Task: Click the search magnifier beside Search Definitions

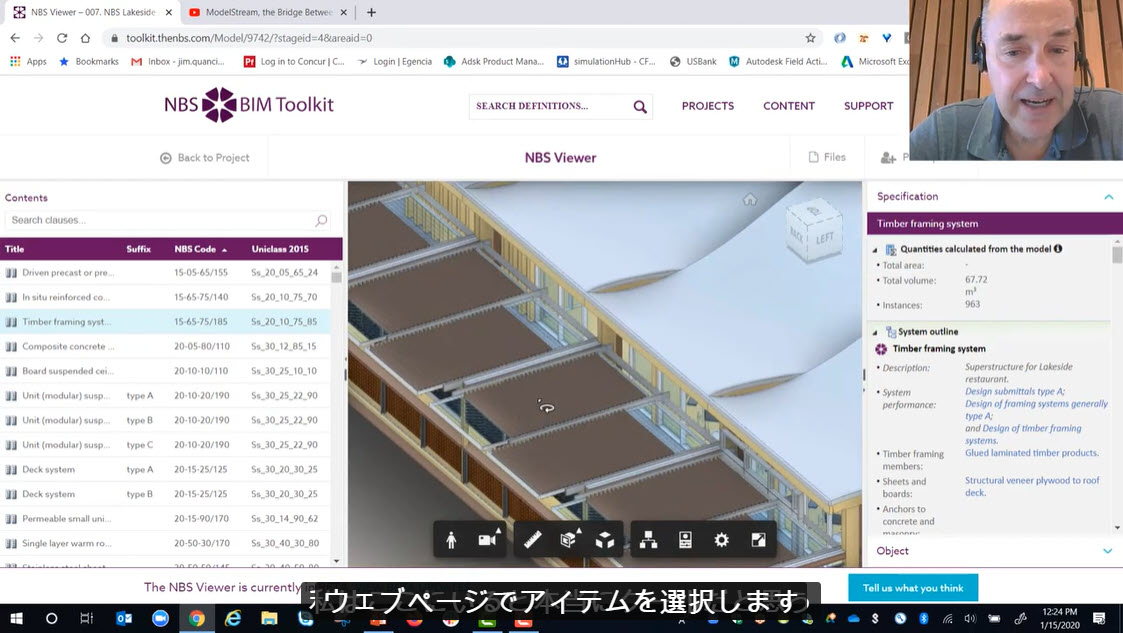Action: point(640,107)
